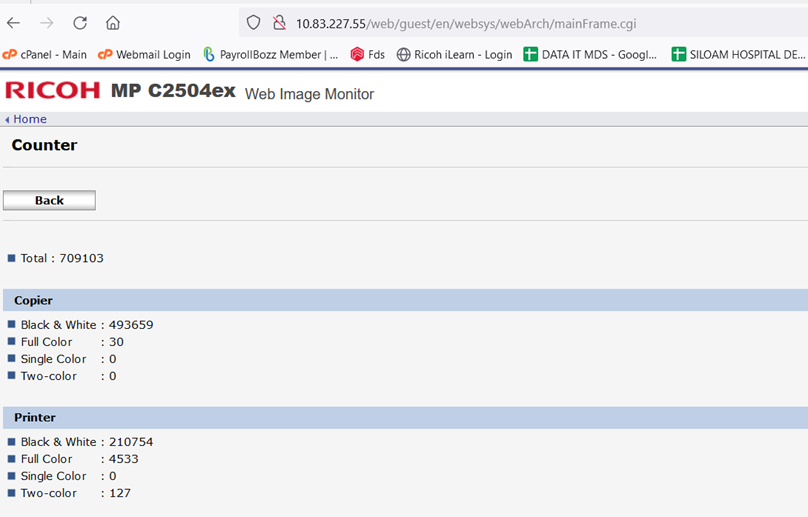Select Printer Two-color value 127
The height and width of the screenshot is (517, 808).
pos(120,493)
